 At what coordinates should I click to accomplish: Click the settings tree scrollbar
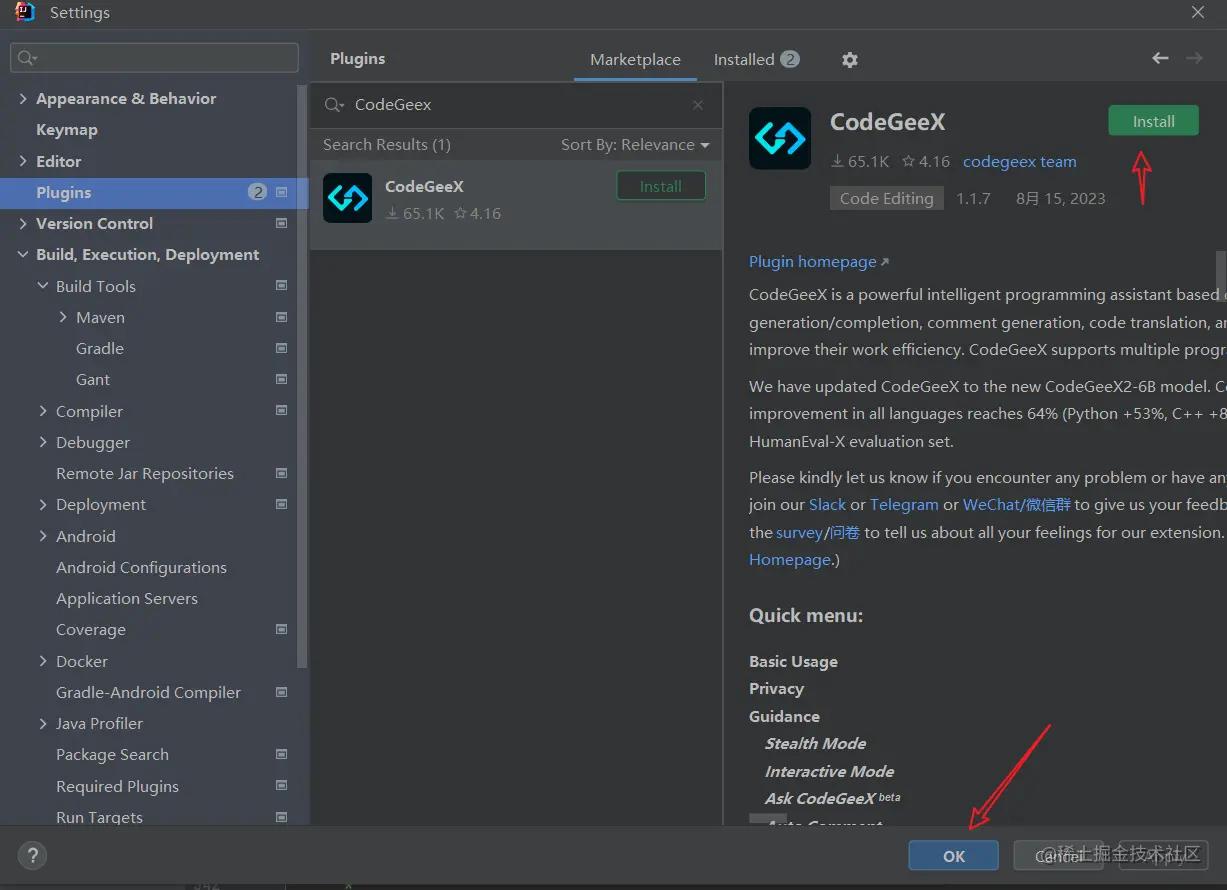coord(302,375)
